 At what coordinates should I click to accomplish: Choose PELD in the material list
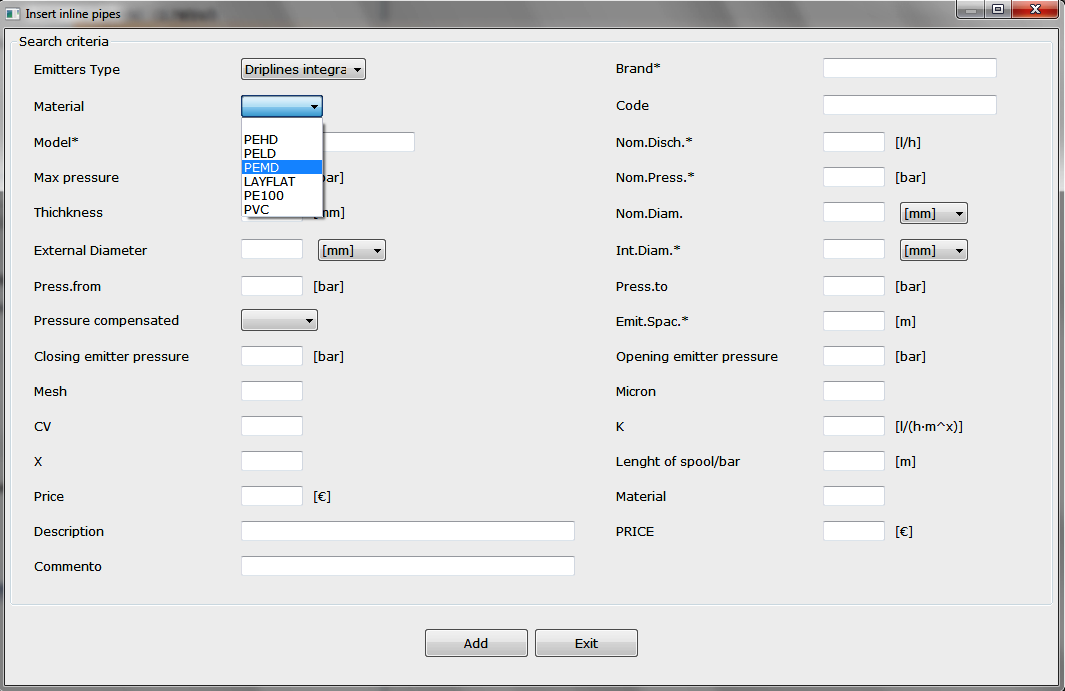tap(260, 153)
